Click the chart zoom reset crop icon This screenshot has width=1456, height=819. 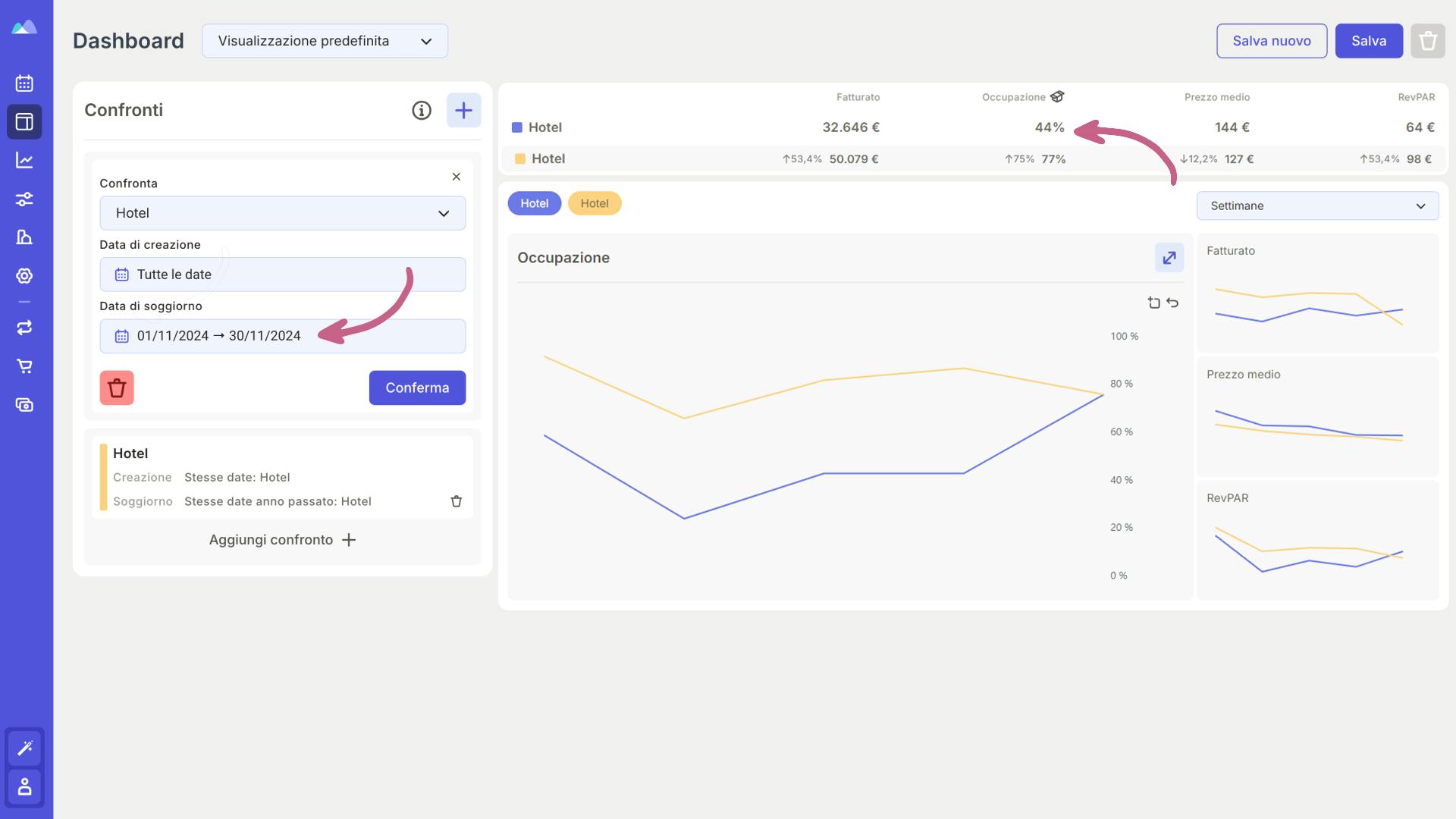pyautogui.click(x=1153, y=303)
